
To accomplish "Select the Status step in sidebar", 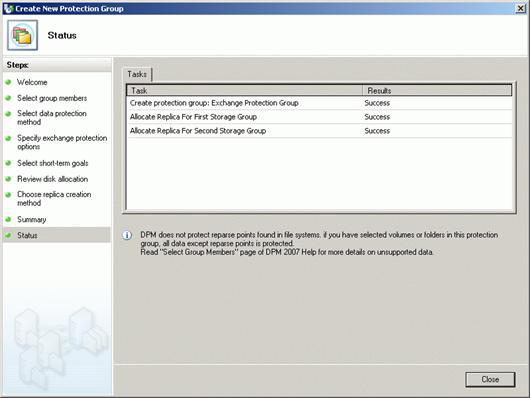I will (57, 235).
